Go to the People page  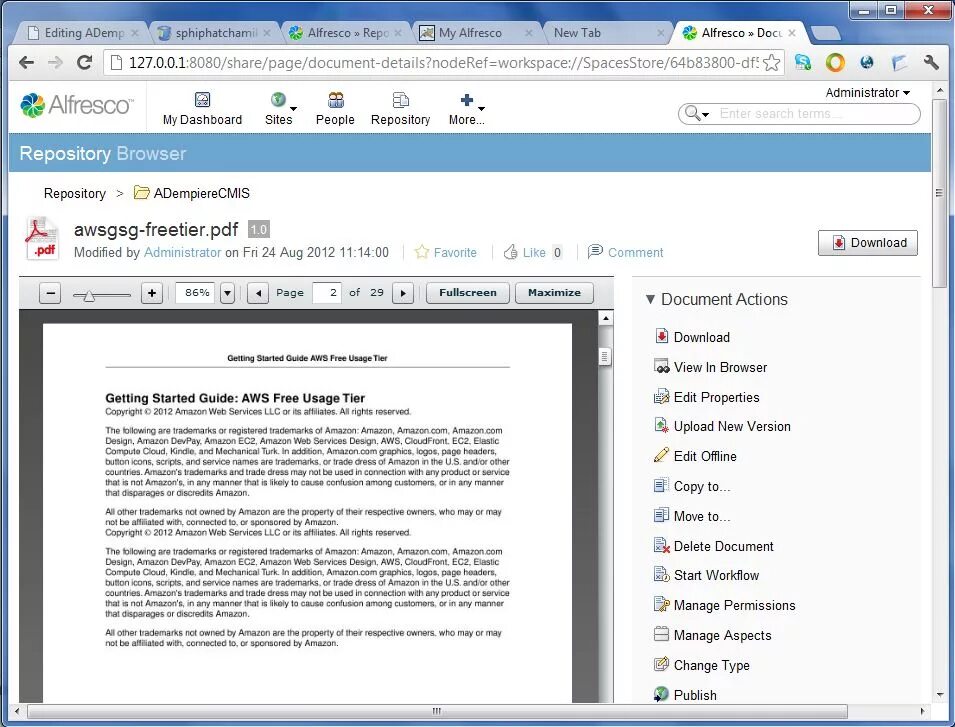tap(335, 108)
